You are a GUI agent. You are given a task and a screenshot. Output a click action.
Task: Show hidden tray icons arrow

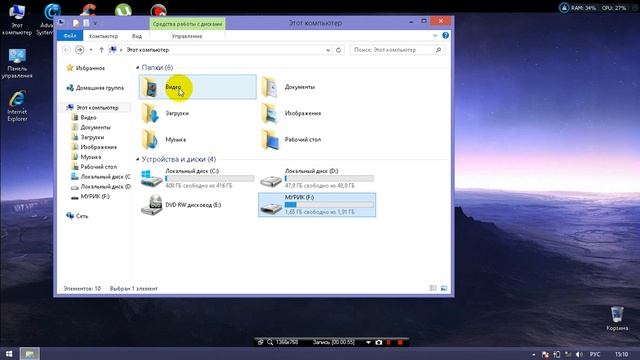[x=533, y=354]
